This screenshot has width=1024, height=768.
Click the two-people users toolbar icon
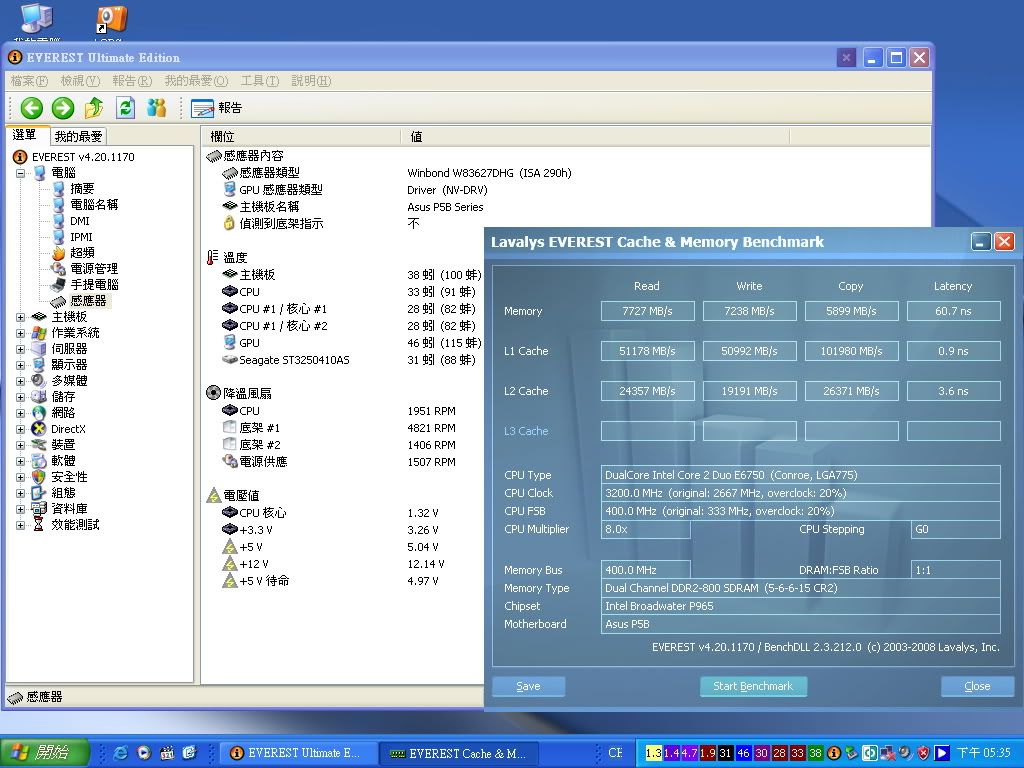156,108
